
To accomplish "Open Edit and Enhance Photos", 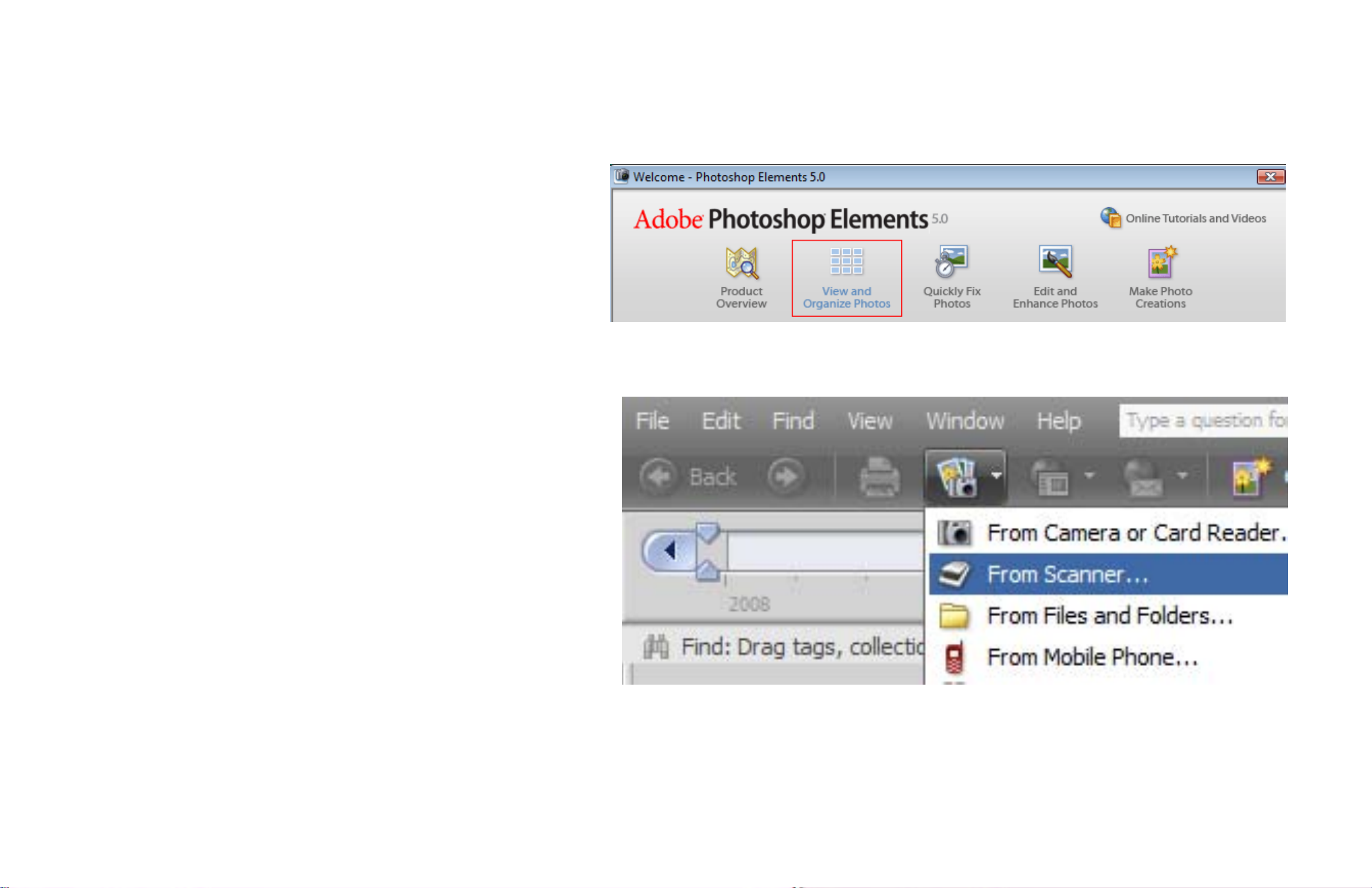I will coord(1055,278).
